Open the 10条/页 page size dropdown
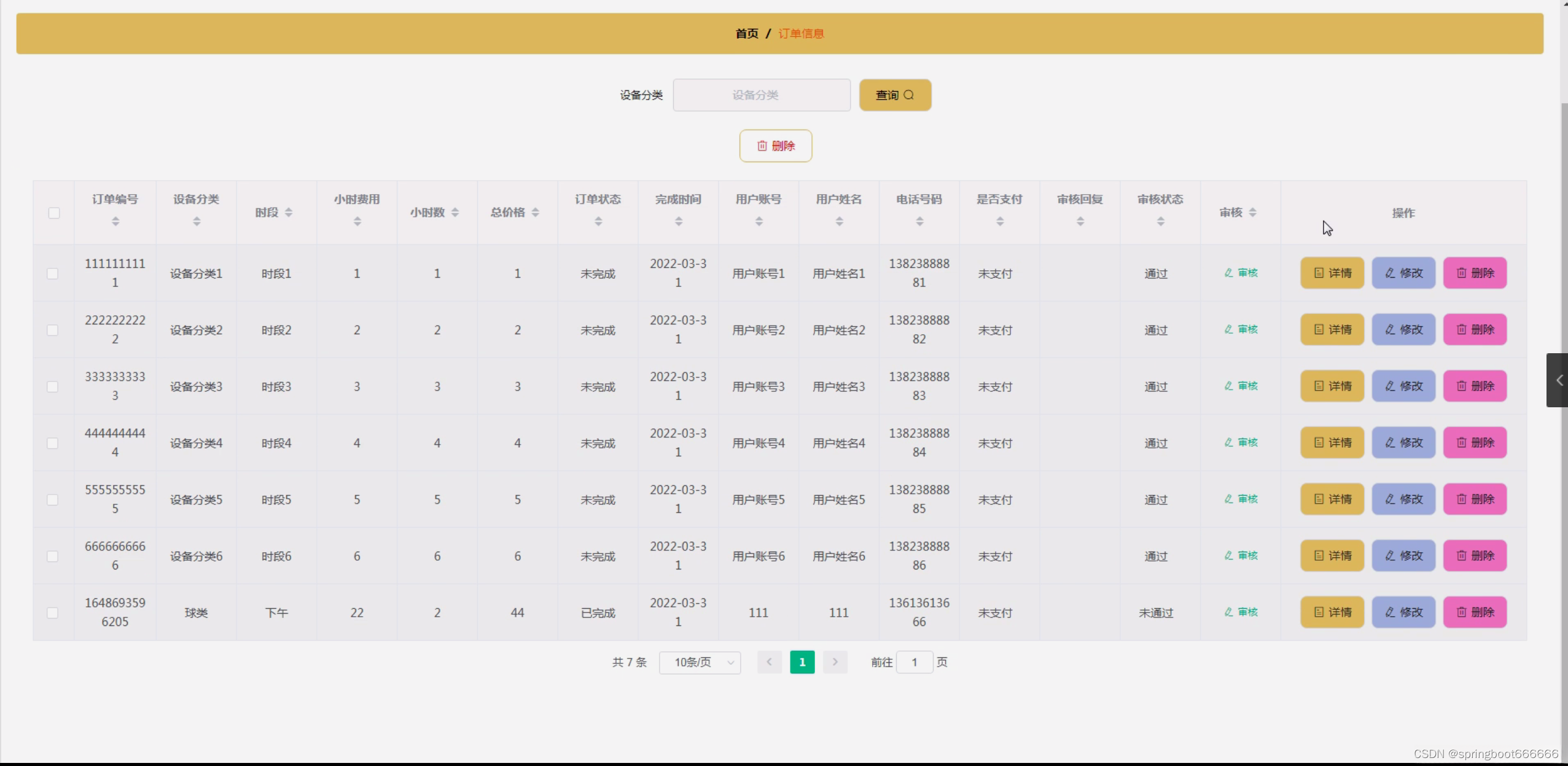 pos(700,662)
